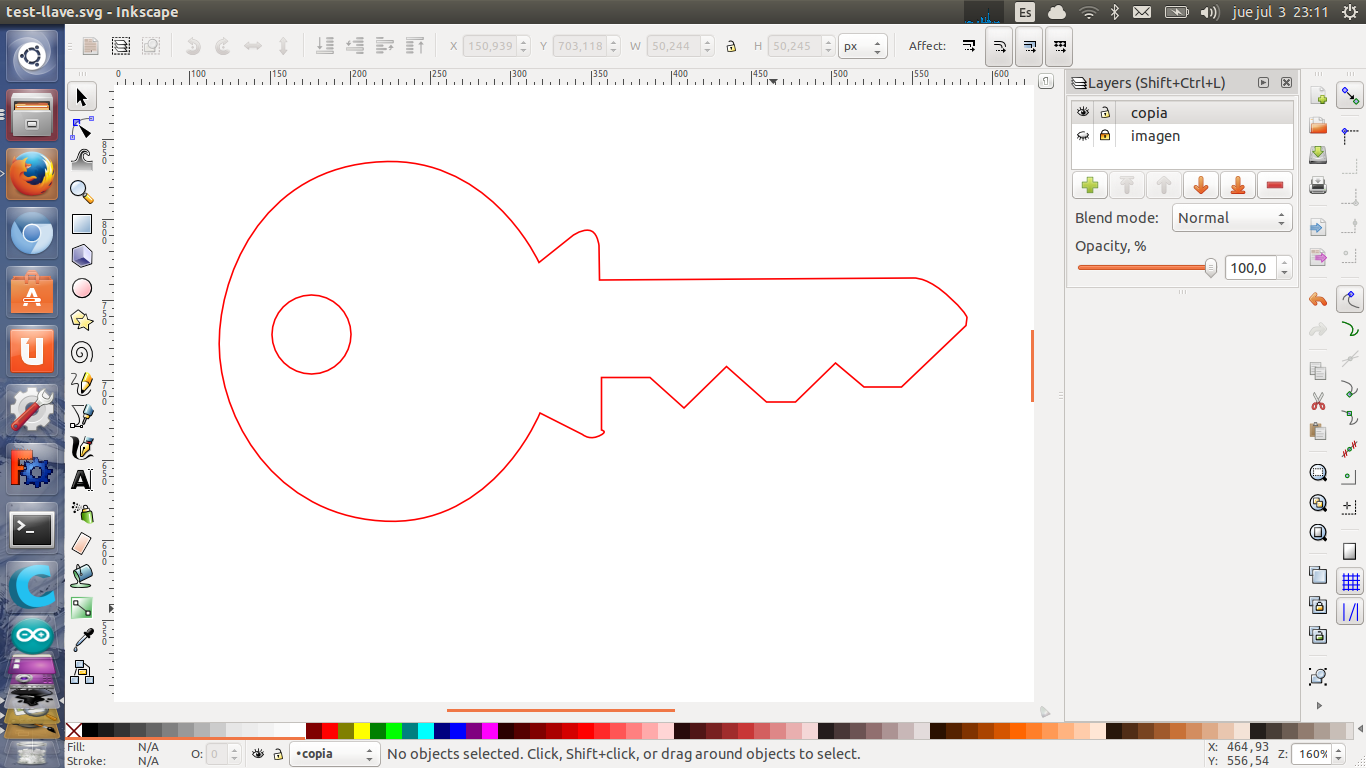Select the imagen layer in the list
The height and width of the screenshot is (768, 1366).
tap(1155, 136)
